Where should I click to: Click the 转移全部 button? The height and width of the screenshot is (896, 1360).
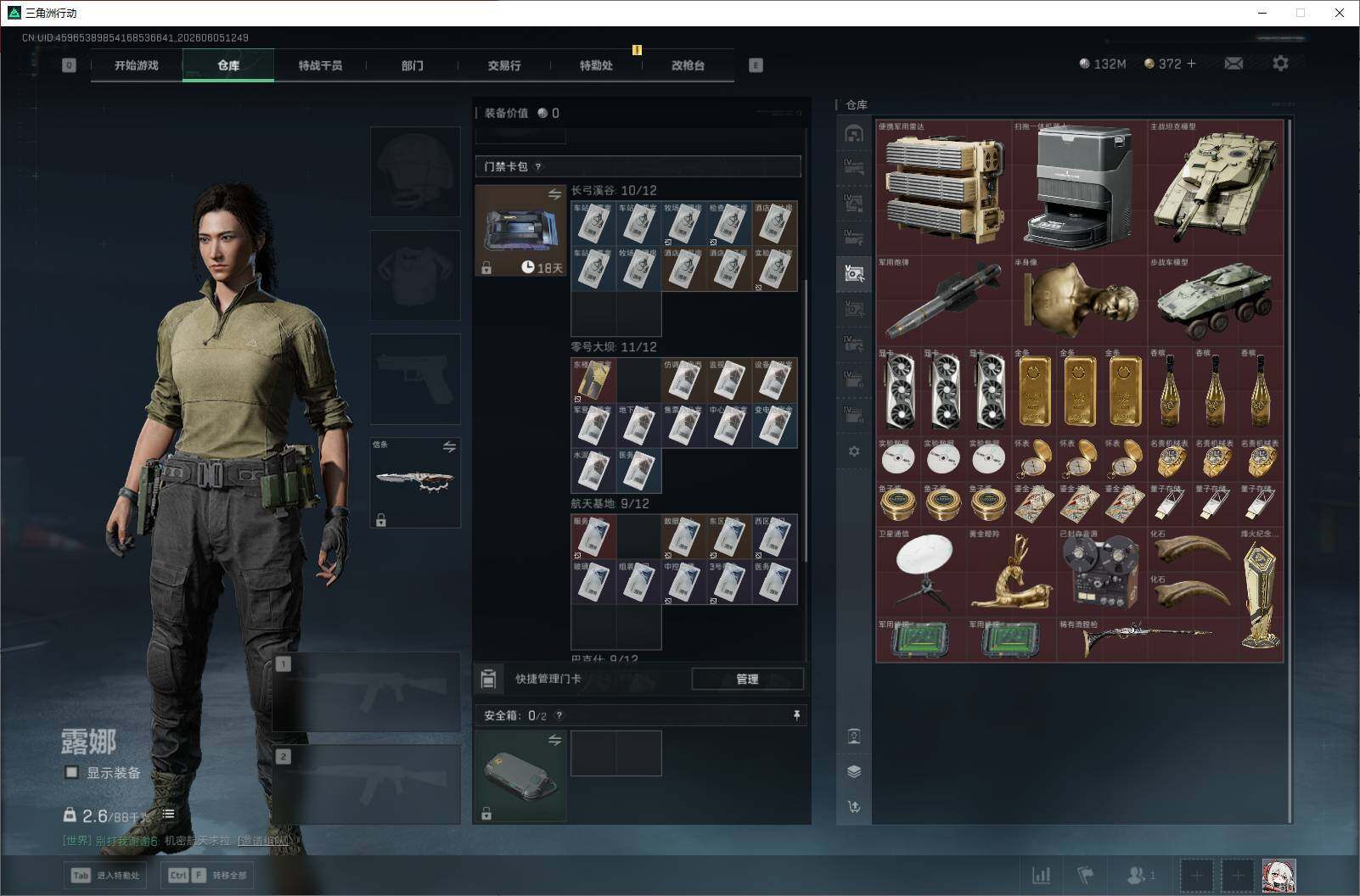pos(208,876)
